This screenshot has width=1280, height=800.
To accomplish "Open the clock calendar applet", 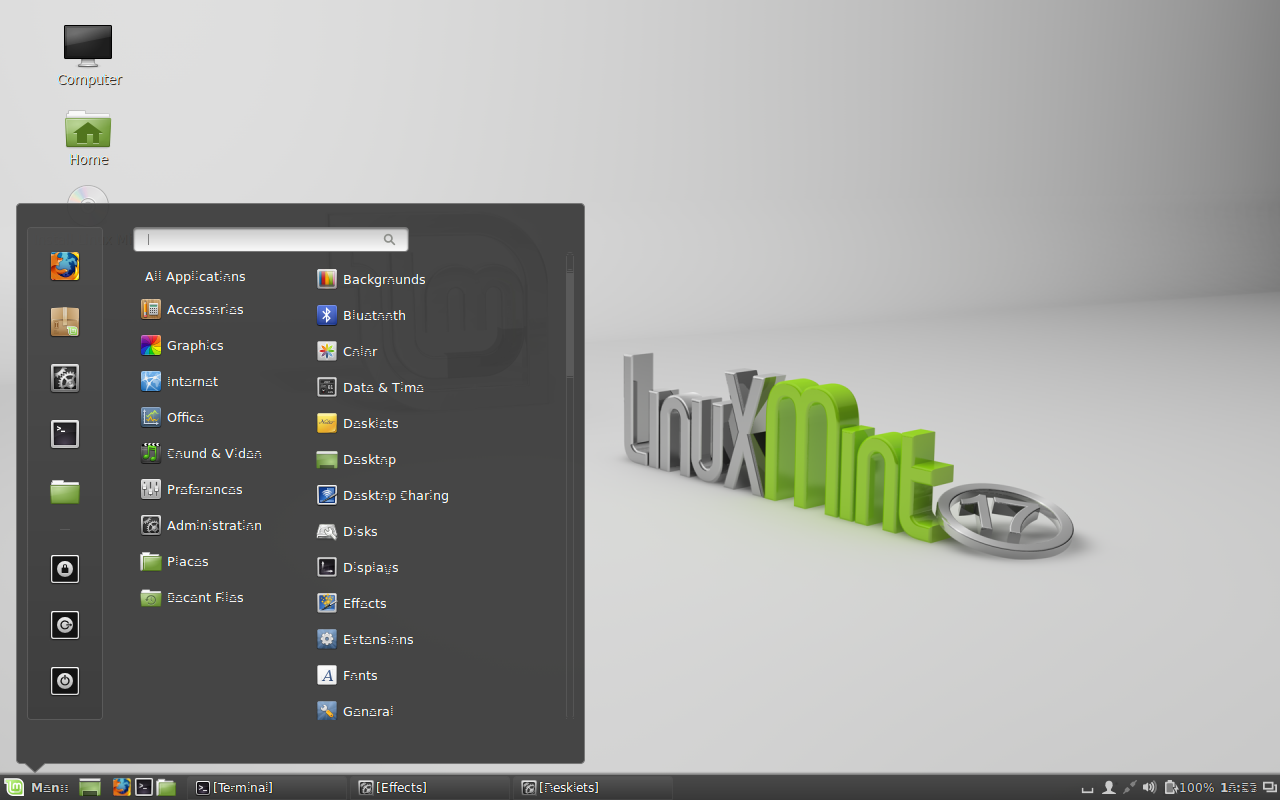I will pos(1237,787).
